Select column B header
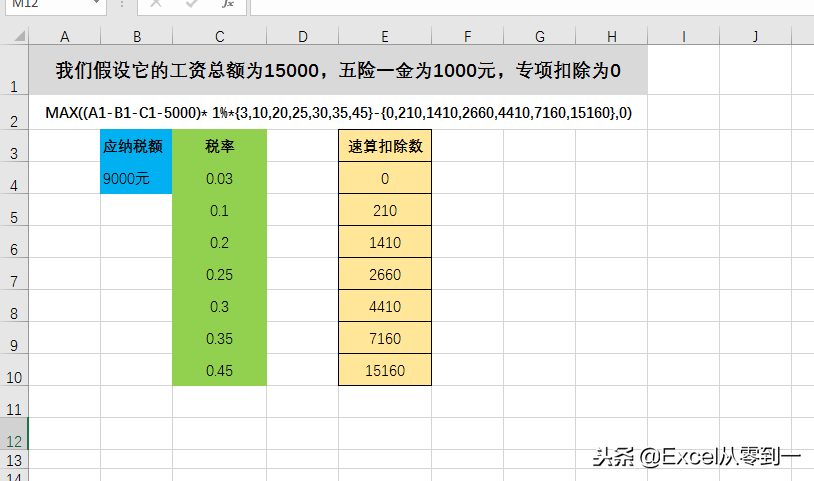Screen dimensions: 814x481 (137, 36)
